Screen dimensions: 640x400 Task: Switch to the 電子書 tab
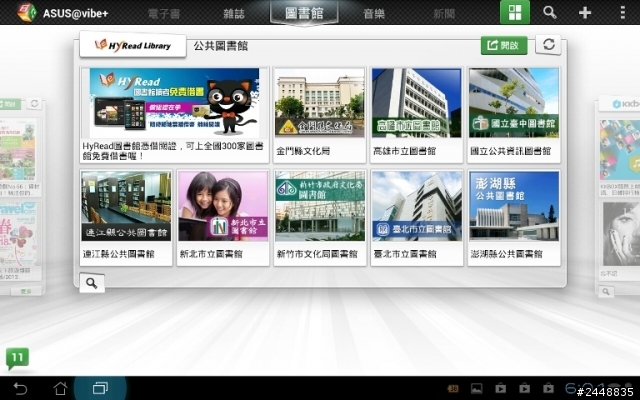point(164,14)
